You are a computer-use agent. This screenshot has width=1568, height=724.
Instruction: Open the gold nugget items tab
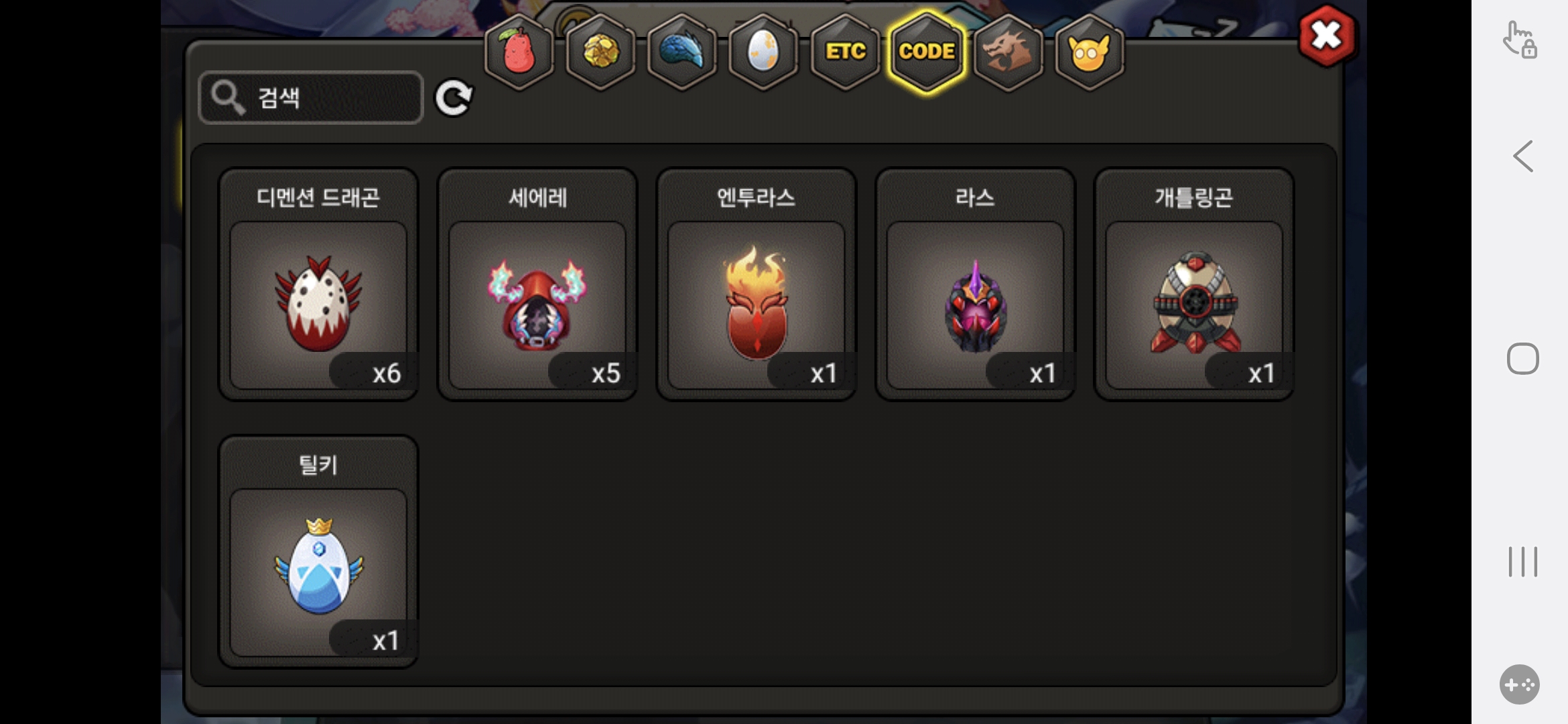coord(600,52)
